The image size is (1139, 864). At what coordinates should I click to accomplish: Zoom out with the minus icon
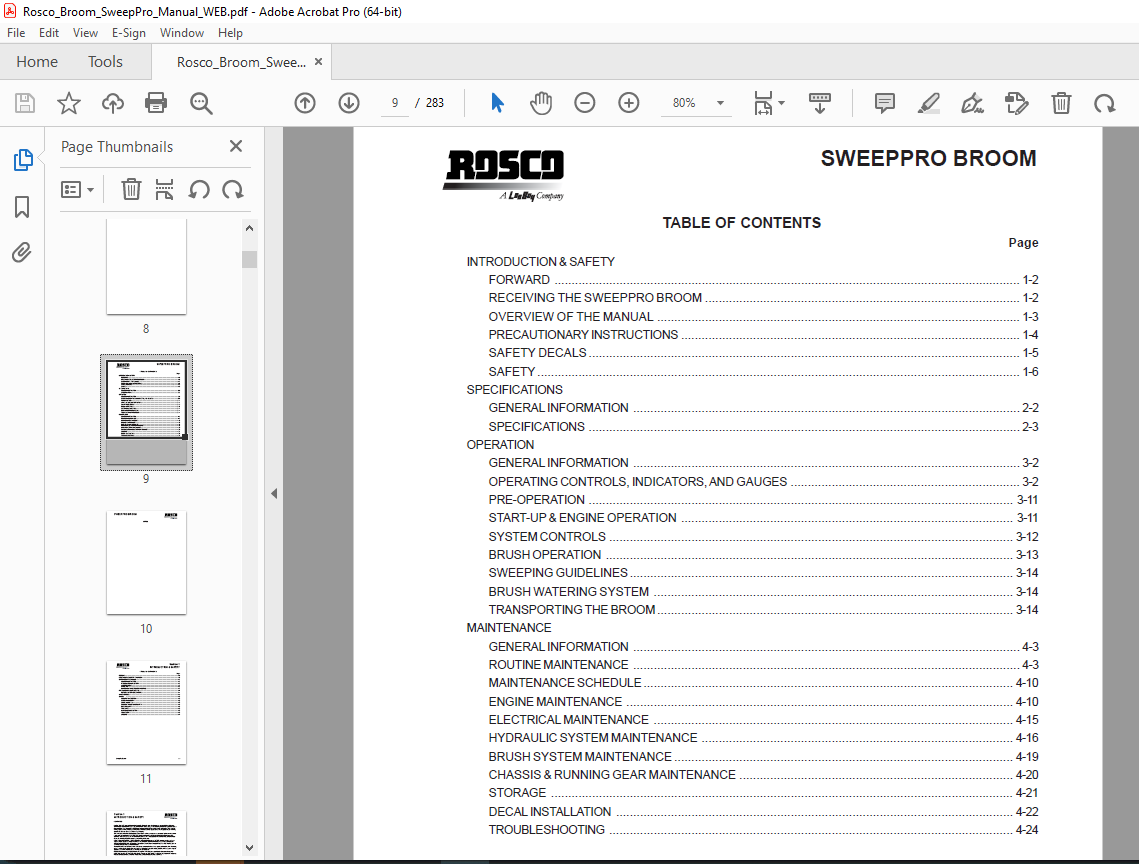585,103
